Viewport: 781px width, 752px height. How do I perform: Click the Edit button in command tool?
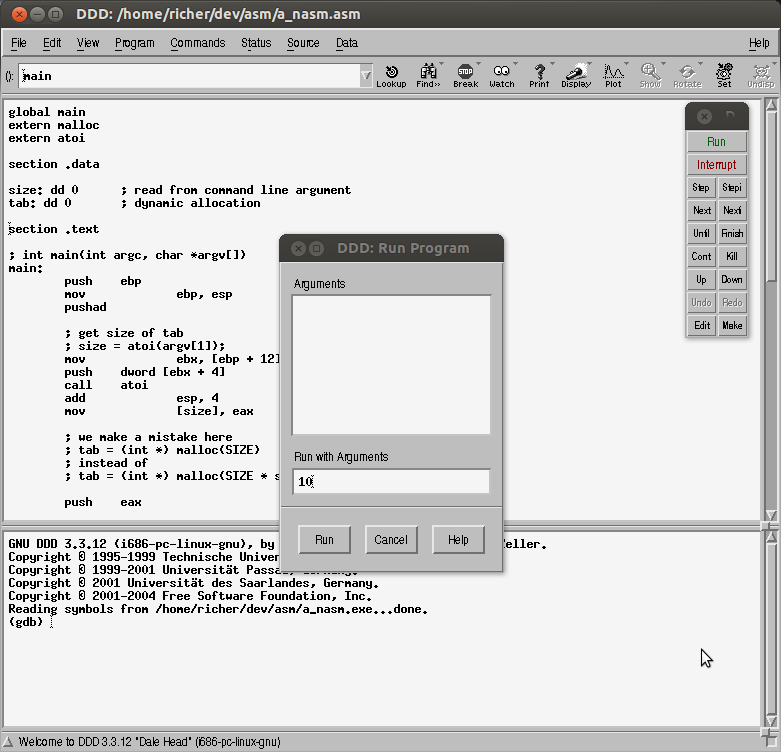tap(701, 325)
